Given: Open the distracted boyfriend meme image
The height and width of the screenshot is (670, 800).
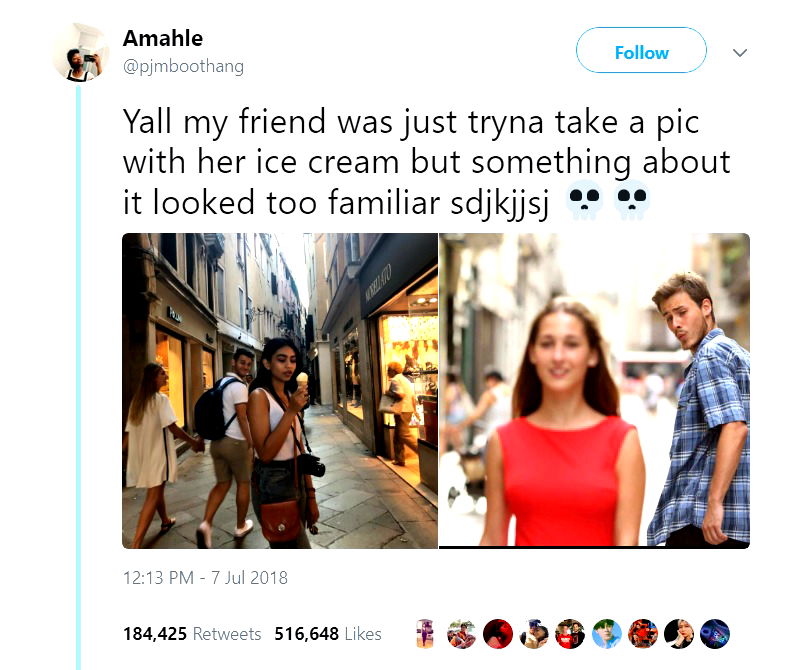Looking at the screenshot, I should click(x=594, y=391).
